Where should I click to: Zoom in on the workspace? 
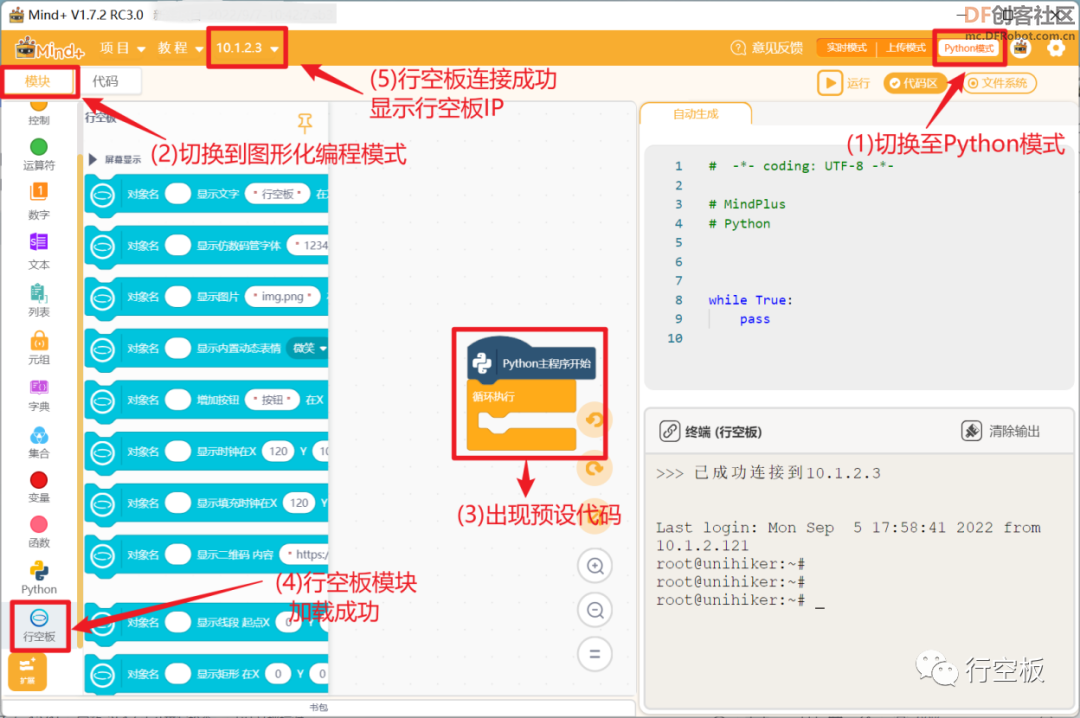coord(595,566)
